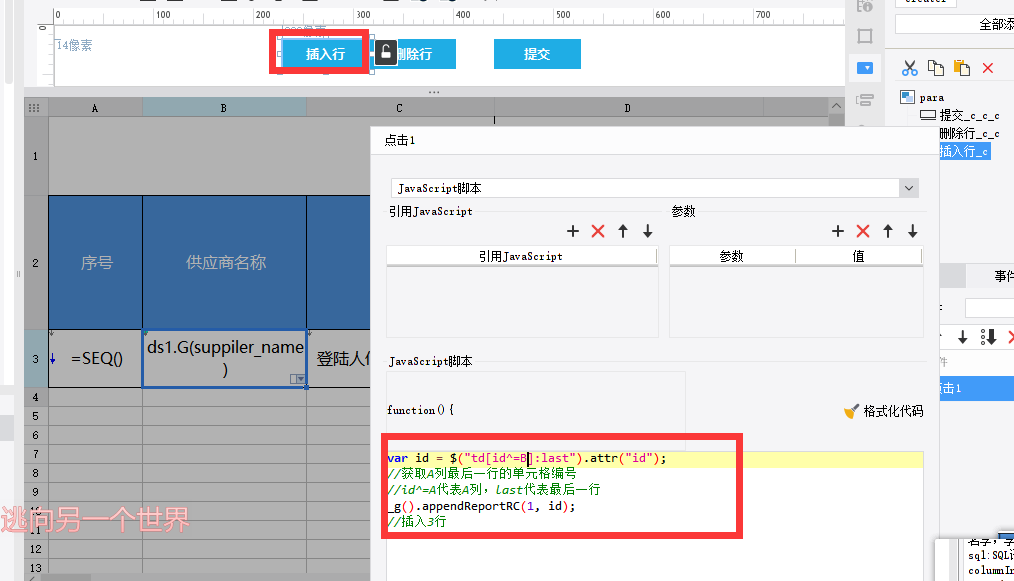
Task: Click the widget-control dropdown marker in cell B3
Action: 297,379
